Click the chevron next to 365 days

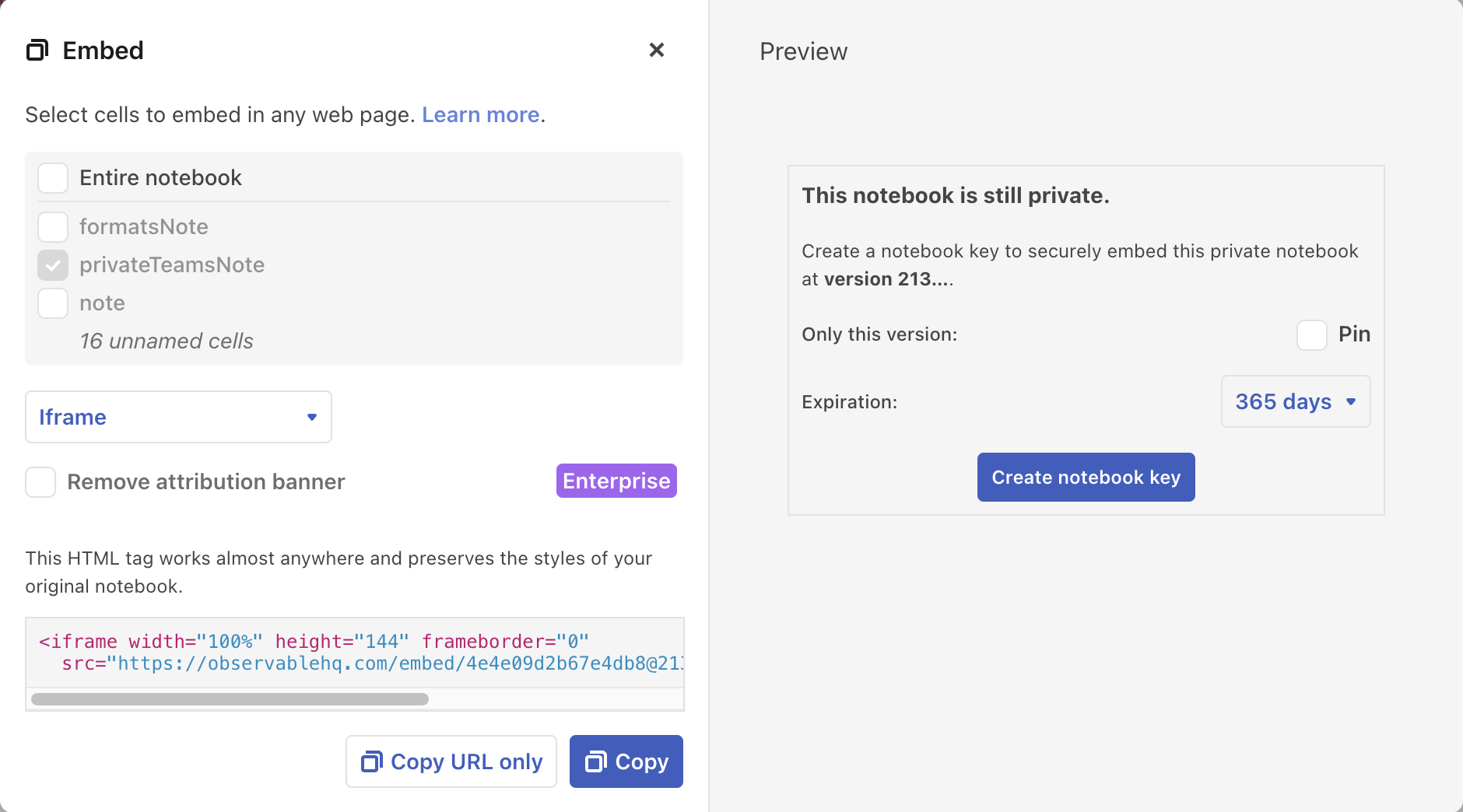(1352, 402)
